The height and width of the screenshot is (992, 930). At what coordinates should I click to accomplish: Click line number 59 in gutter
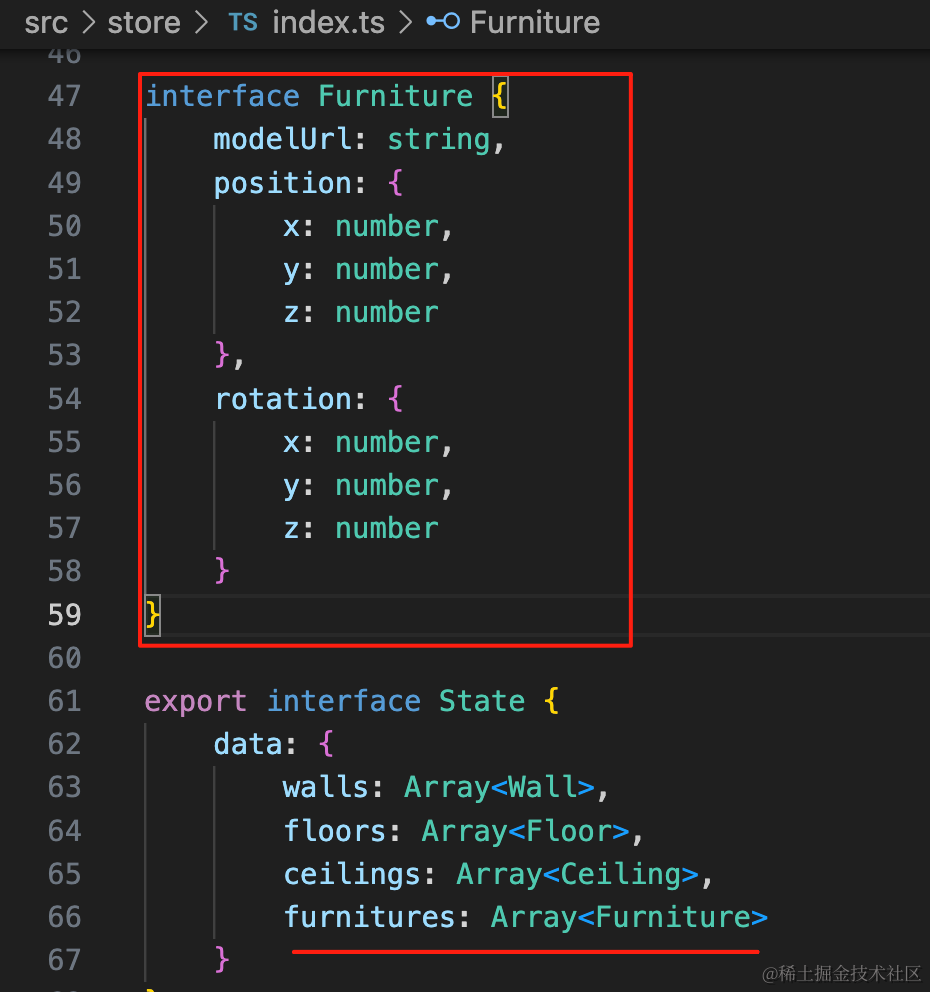65,615
